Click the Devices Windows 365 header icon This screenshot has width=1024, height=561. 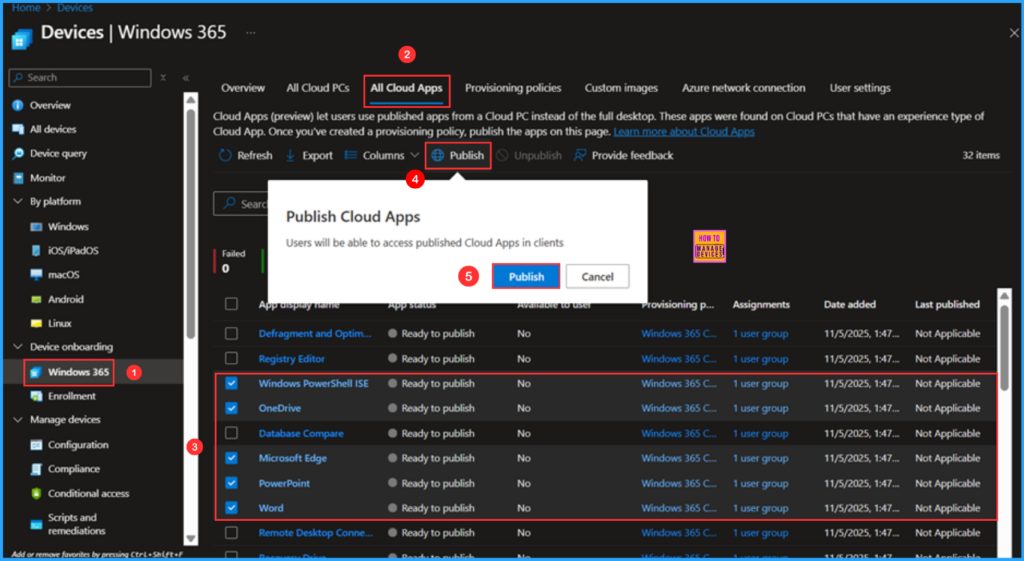tap(22, 39)
